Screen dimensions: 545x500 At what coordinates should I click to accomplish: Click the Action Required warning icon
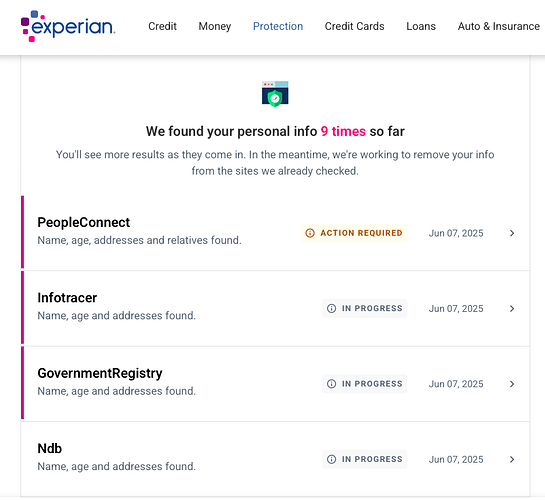[310, 233]
